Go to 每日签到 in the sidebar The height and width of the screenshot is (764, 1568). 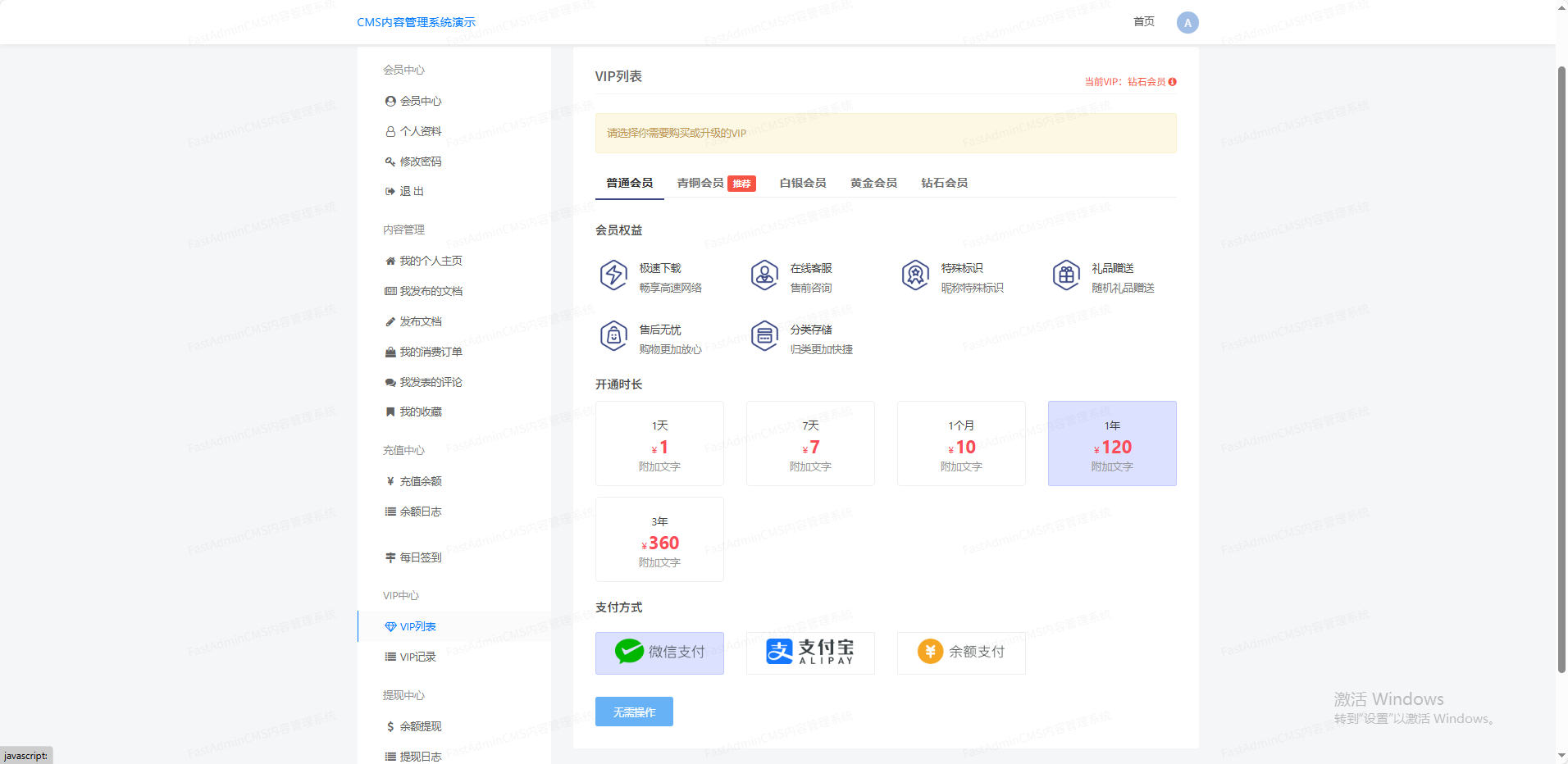tap(420, 557)
